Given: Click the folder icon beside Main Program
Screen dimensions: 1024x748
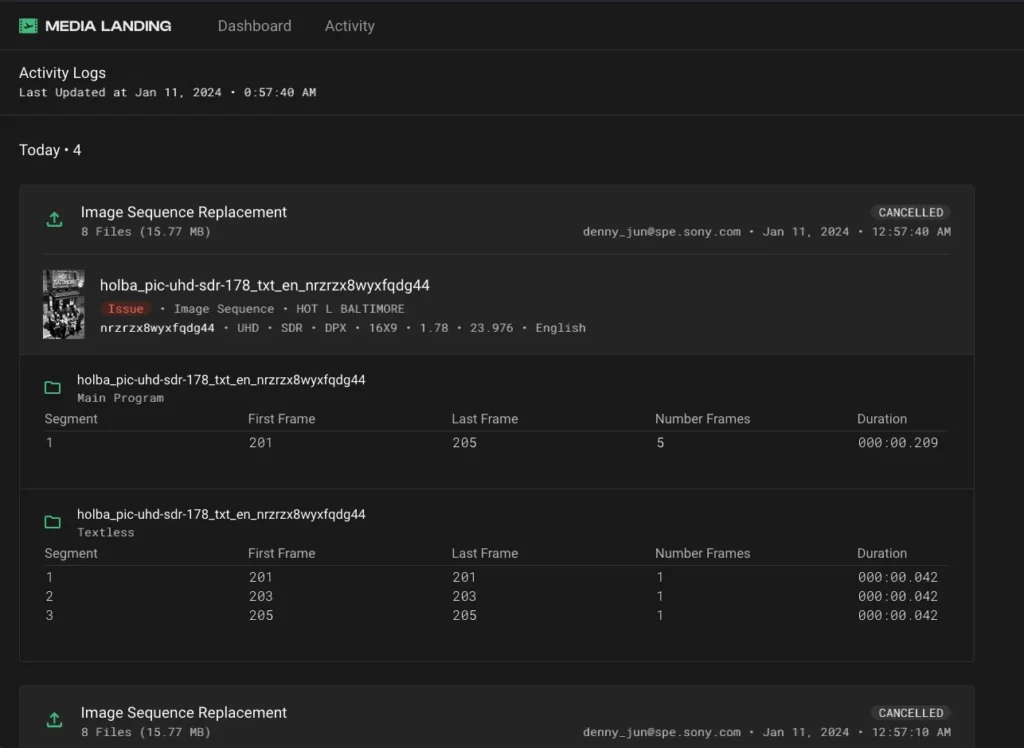Looking at the screenshot, I should pos(52,388).
